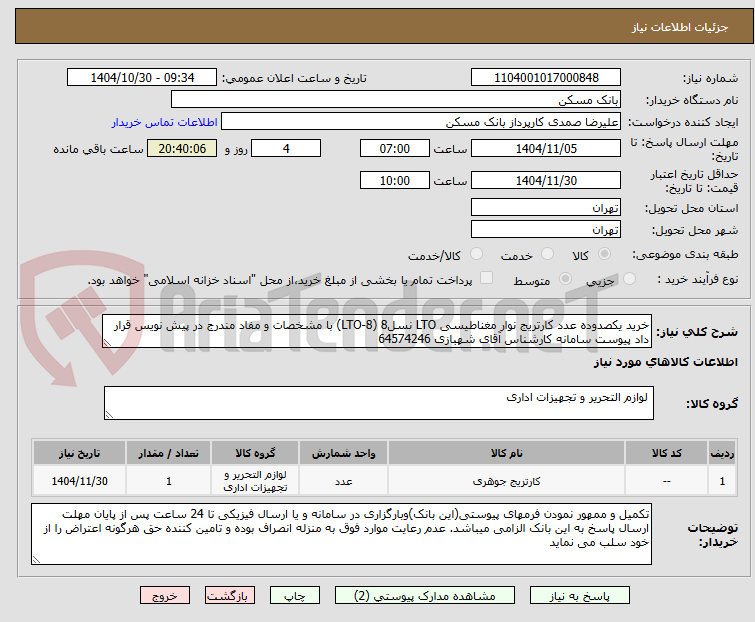Open مشاهده مدارک پیوستی (2) button
Viewport: 755px width, 622px height.
pyautogui.click(x=425, y=596)
